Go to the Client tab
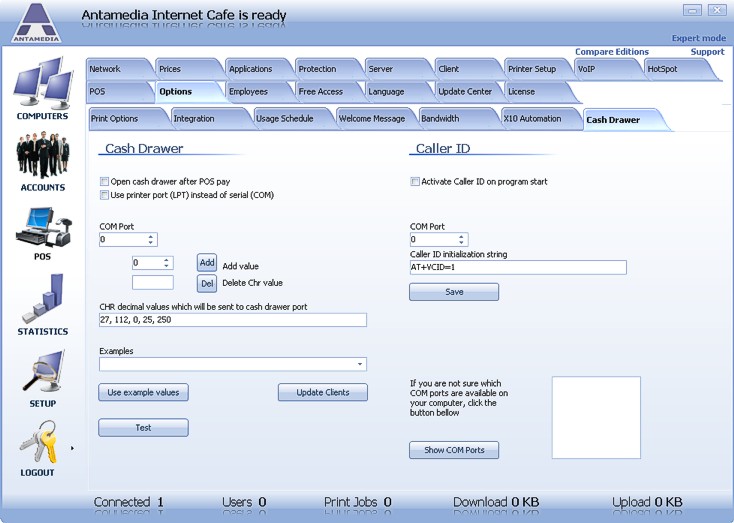This screenshot has height=523, width=734. pyautogui.click(x=467, y=69)
